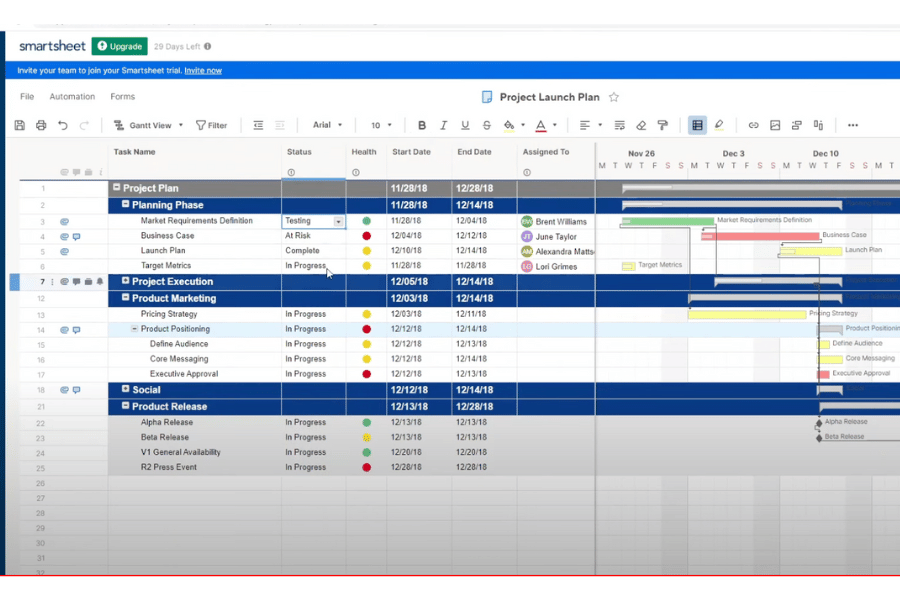Open the Forms menu
The width and height of the screenshot is (900, 600).
[123, 96]
